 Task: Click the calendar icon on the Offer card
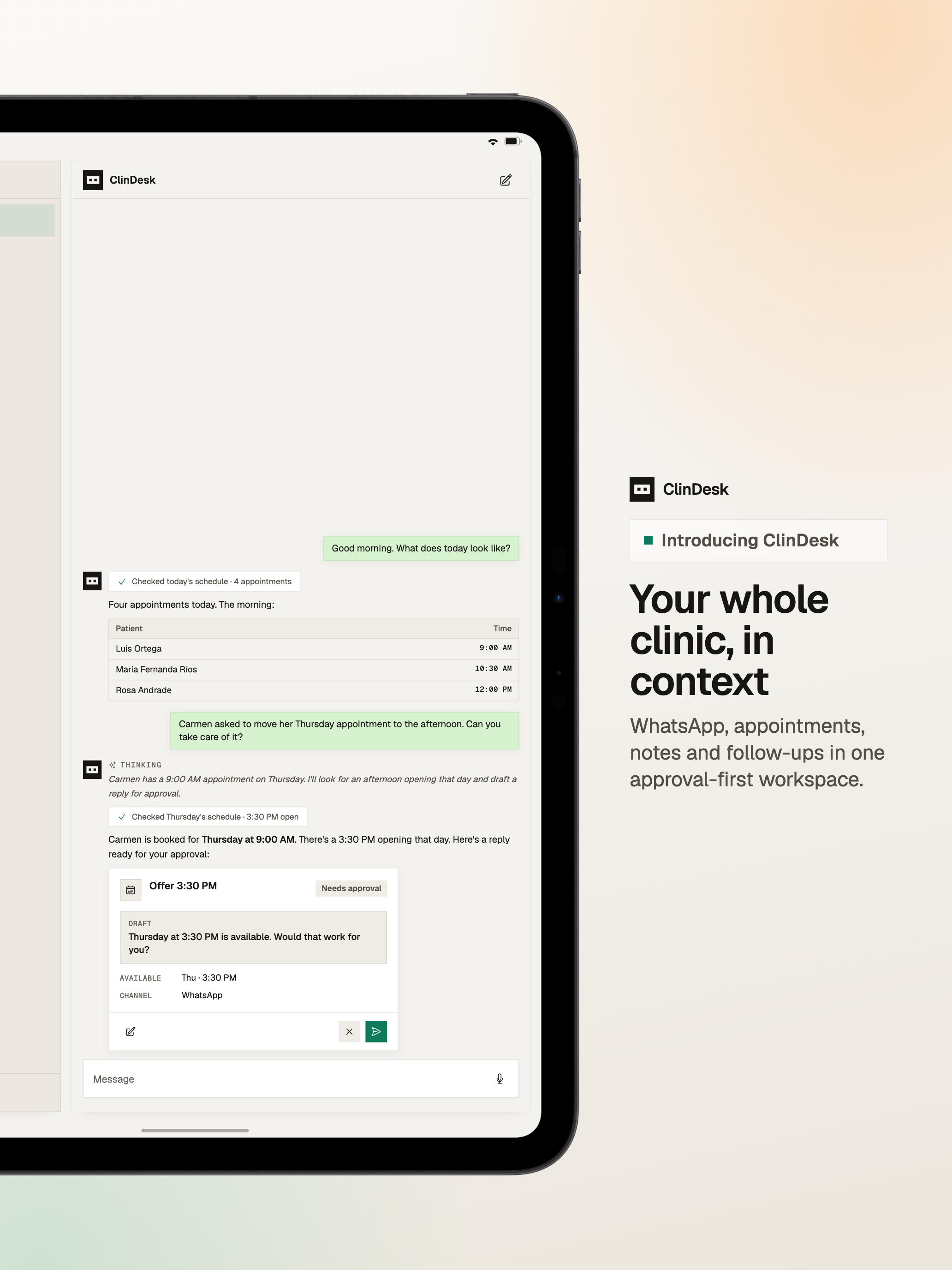click(x=130, y=889)
